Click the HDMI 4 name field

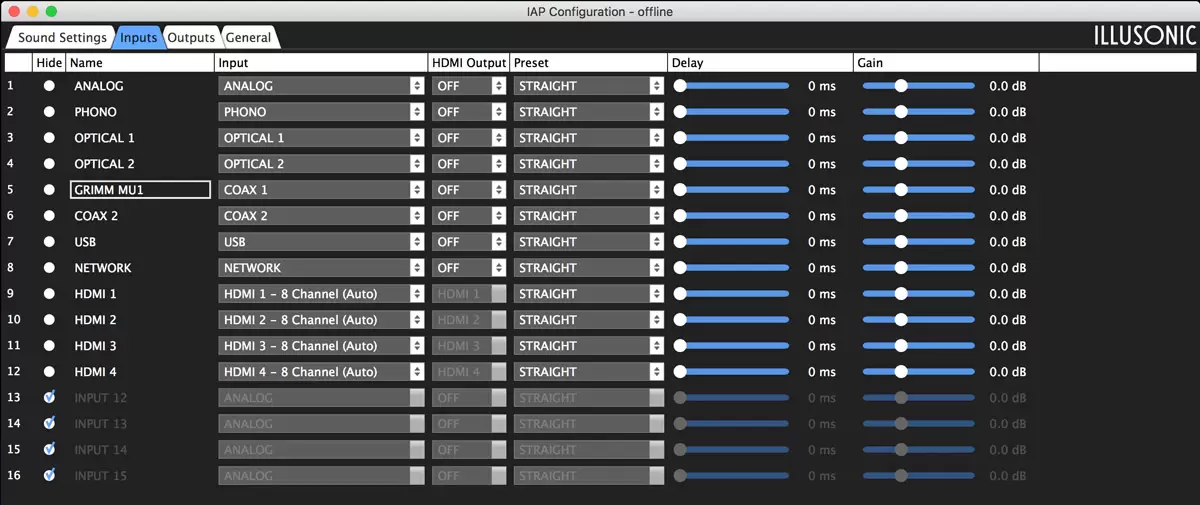coord(140,372)
